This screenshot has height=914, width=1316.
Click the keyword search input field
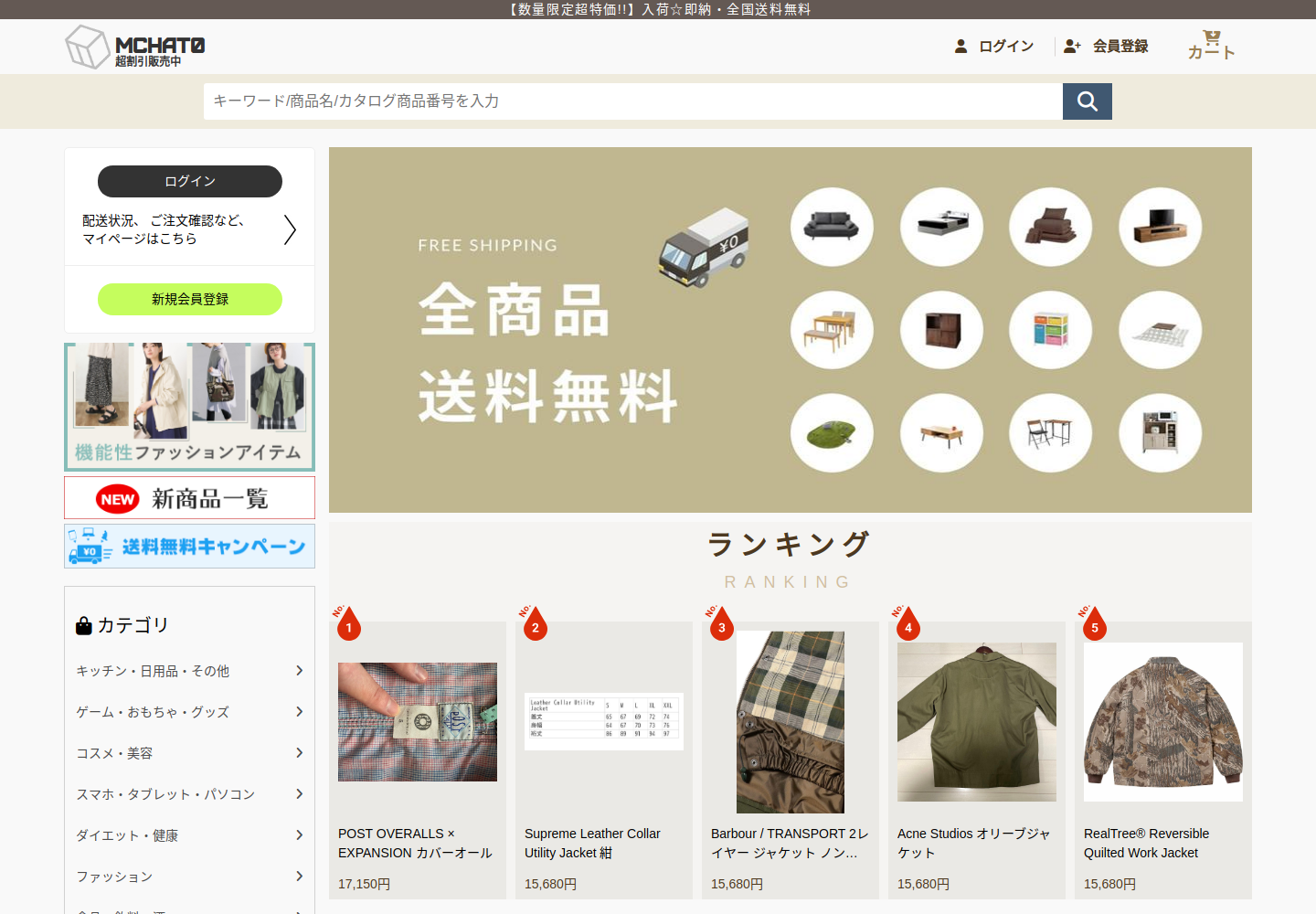click(633, 101)
